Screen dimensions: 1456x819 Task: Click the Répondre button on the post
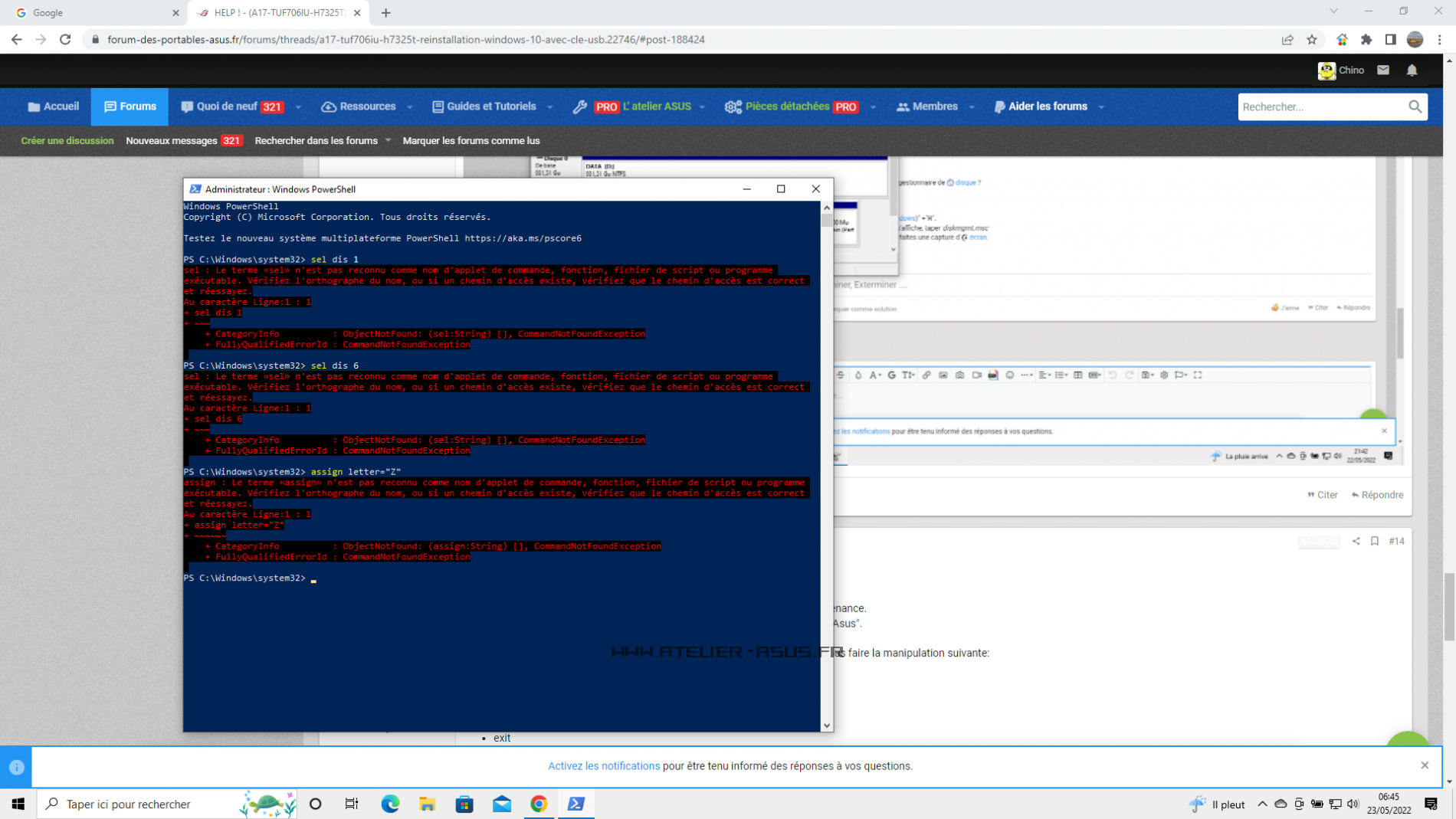click(1377, 495)
